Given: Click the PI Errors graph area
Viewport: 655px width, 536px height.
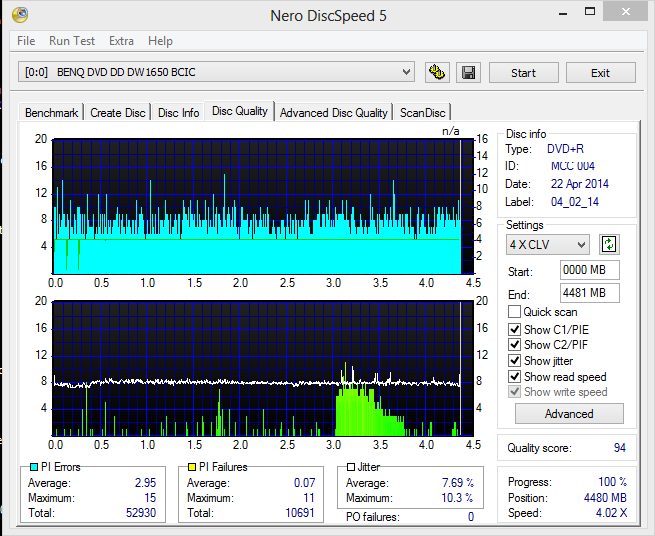Looking at the screenshot, I should [263, 206].
